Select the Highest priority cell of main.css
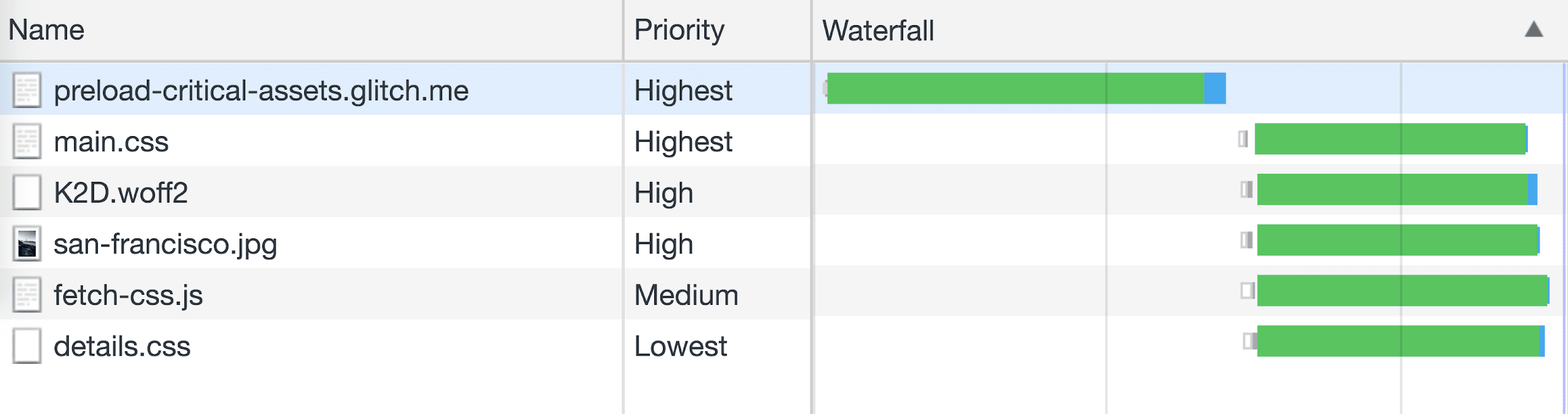 (684, 142)
